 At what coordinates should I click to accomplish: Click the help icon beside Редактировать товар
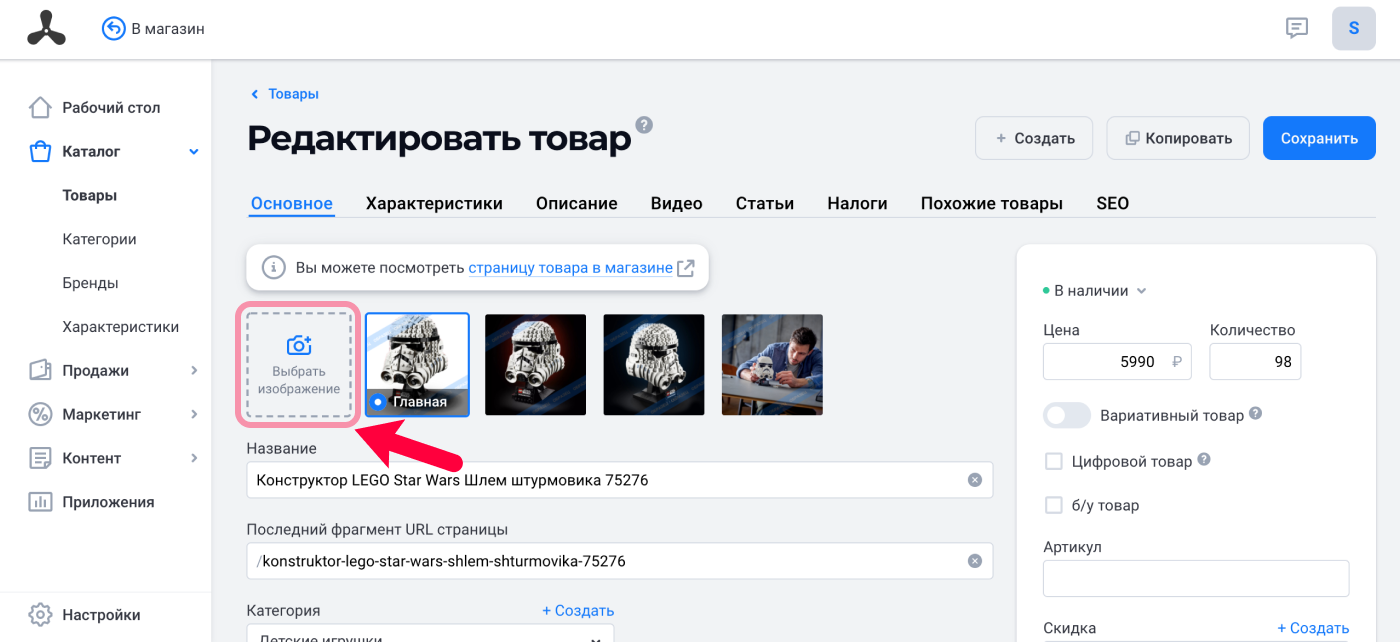pos(645,125)
